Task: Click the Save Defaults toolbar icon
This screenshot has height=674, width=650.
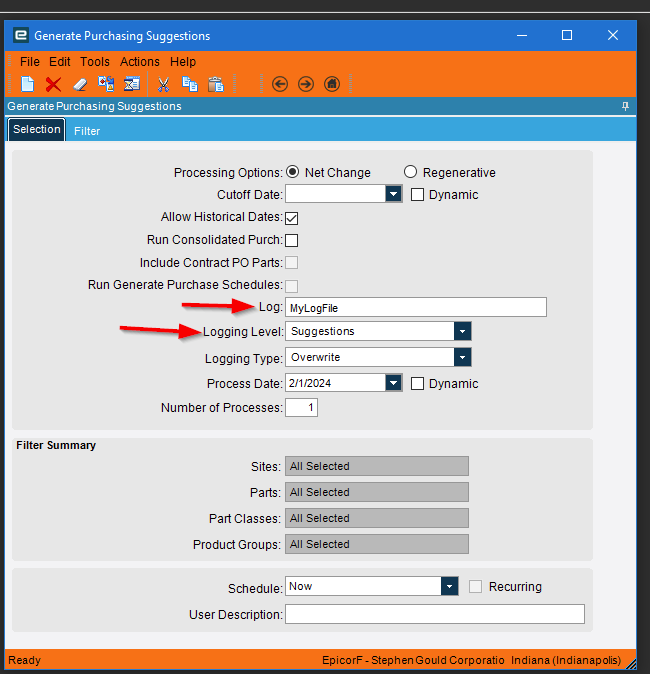Action: click(106, 84)
